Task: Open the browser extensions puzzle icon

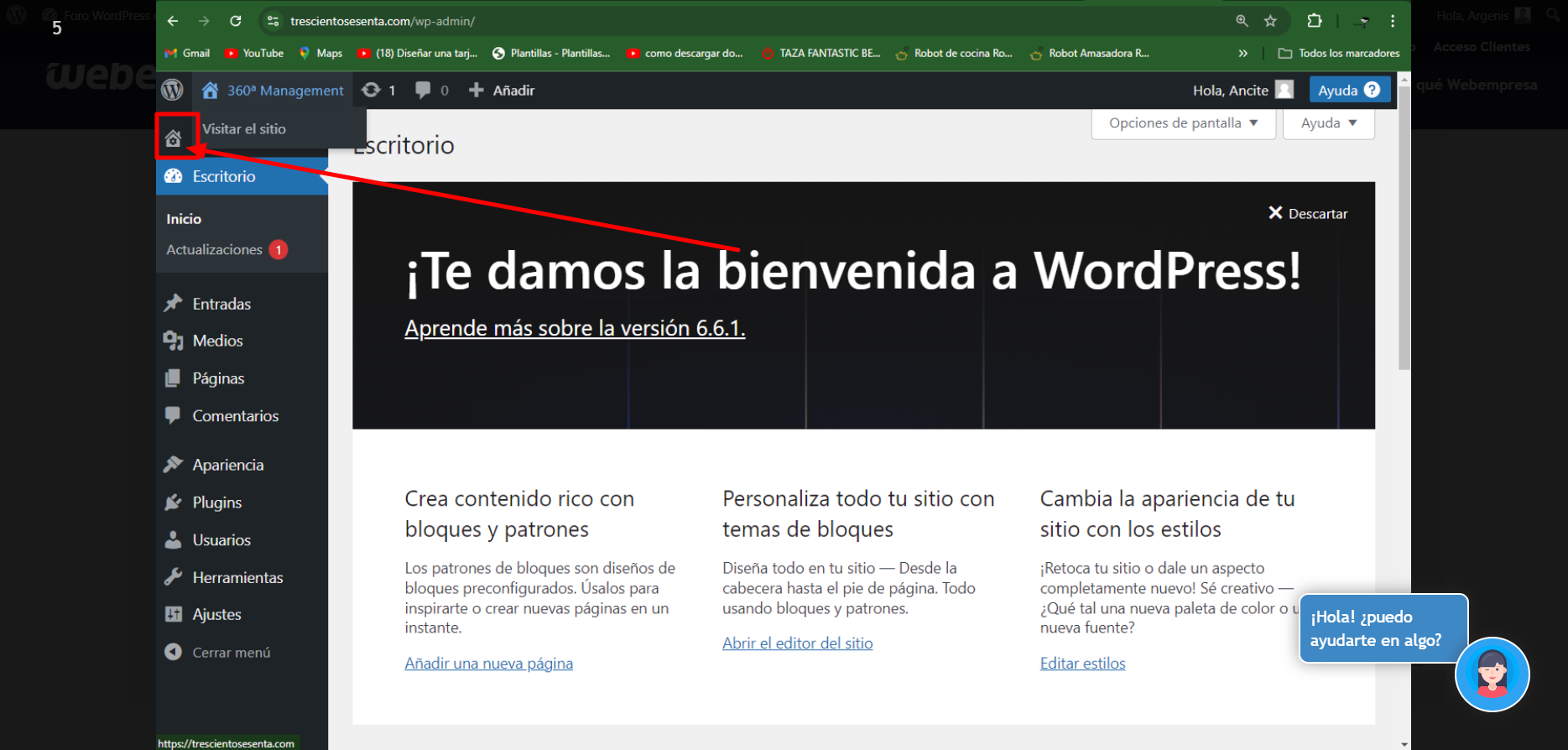Action: 1315,21
